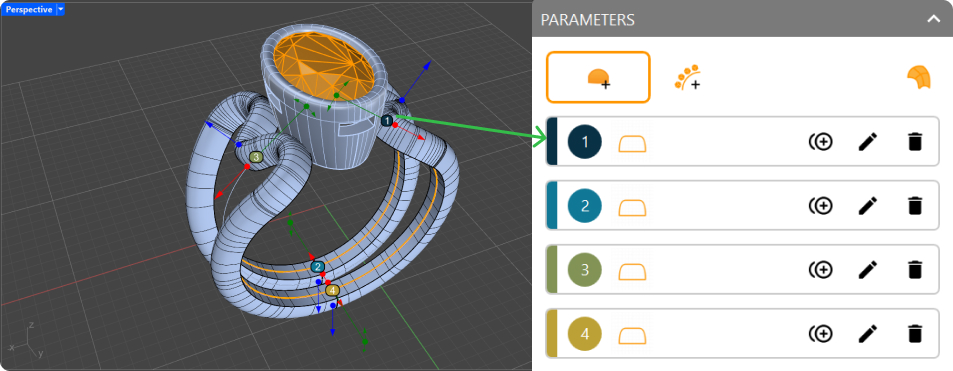This screenshot has width=953, height=371.
Task: Click the teal number 2 circle
Action: click(x=585, y=206)
